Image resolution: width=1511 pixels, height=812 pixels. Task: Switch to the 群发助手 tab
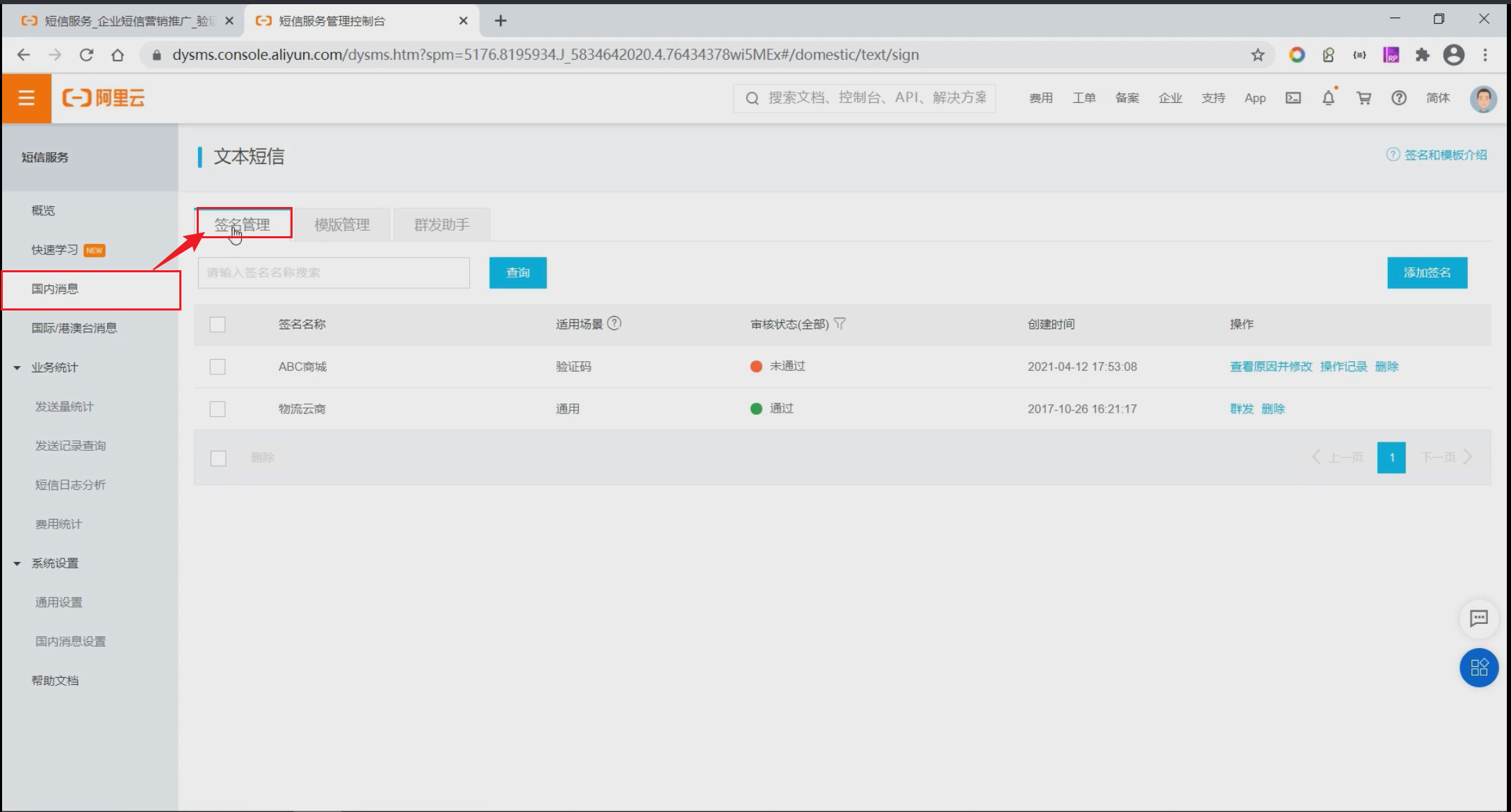[x=442, y=224]
